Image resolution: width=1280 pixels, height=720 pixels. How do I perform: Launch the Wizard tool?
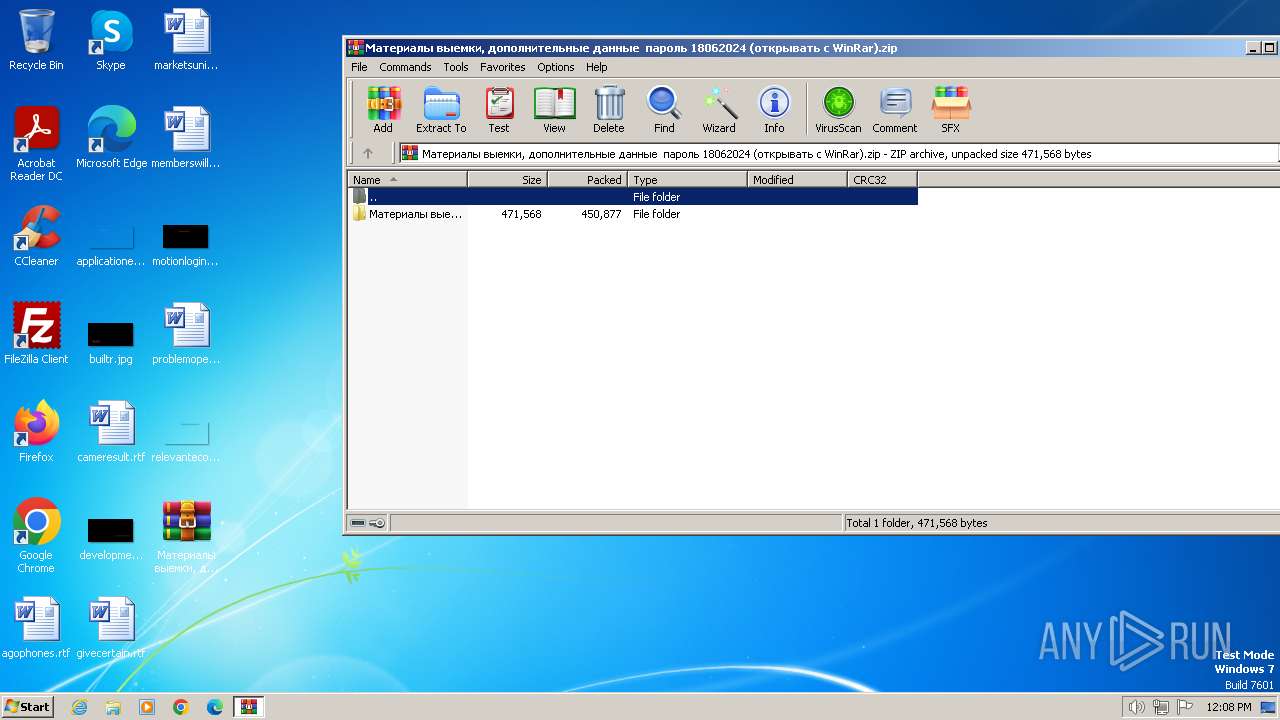pyautogui.click(x=719, y=109)
